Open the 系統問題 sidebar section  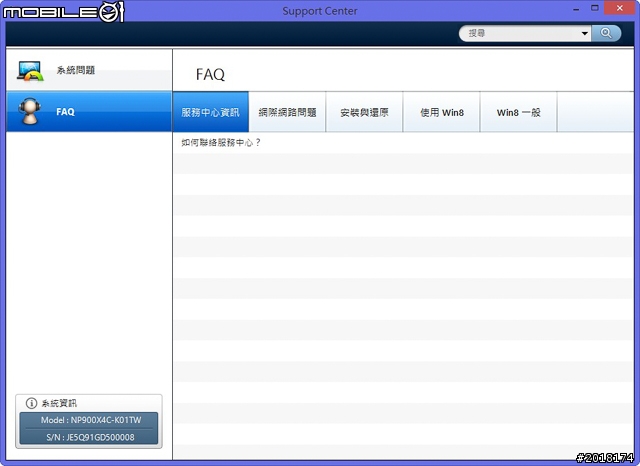point(89,70)
